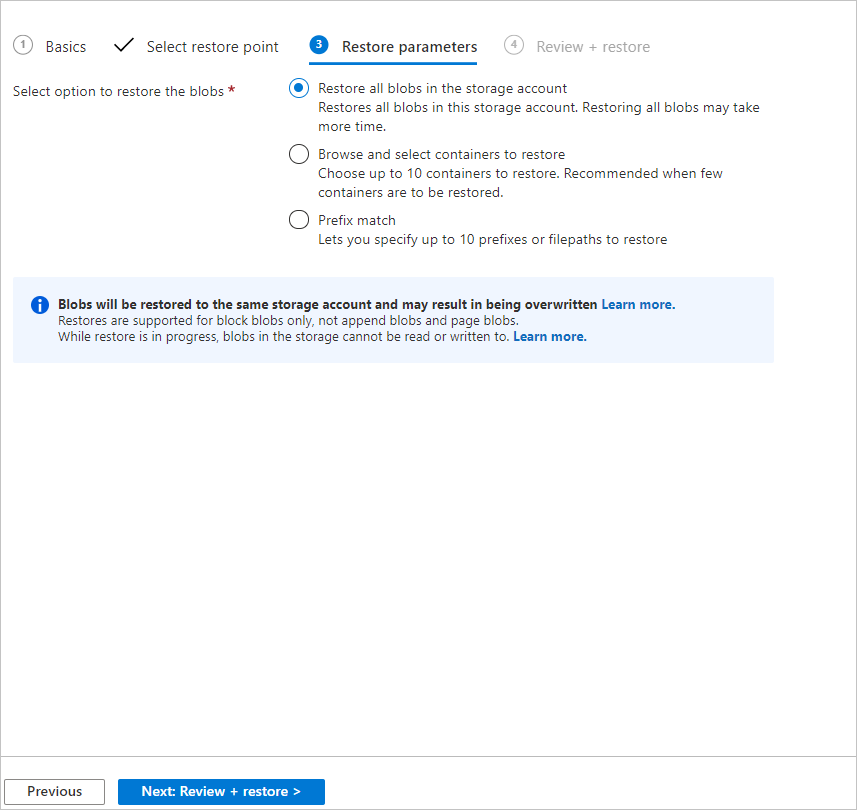Click the checkmark icon next to Select restore point
857x810 pixels.
pyautogui.click(x=123, y=45)
